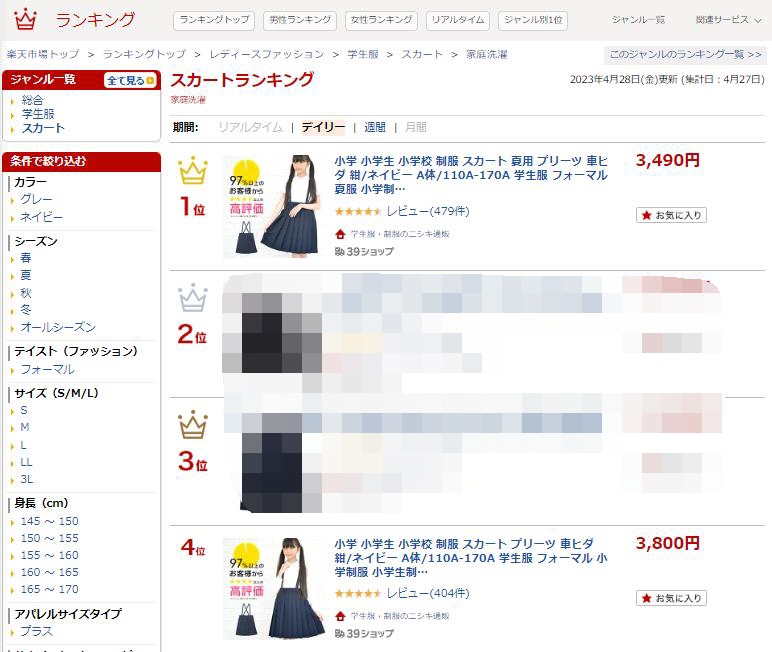Open the 関連サービス dropdown
Viewport: 772px width, 652px height.
tap(728, 20)
